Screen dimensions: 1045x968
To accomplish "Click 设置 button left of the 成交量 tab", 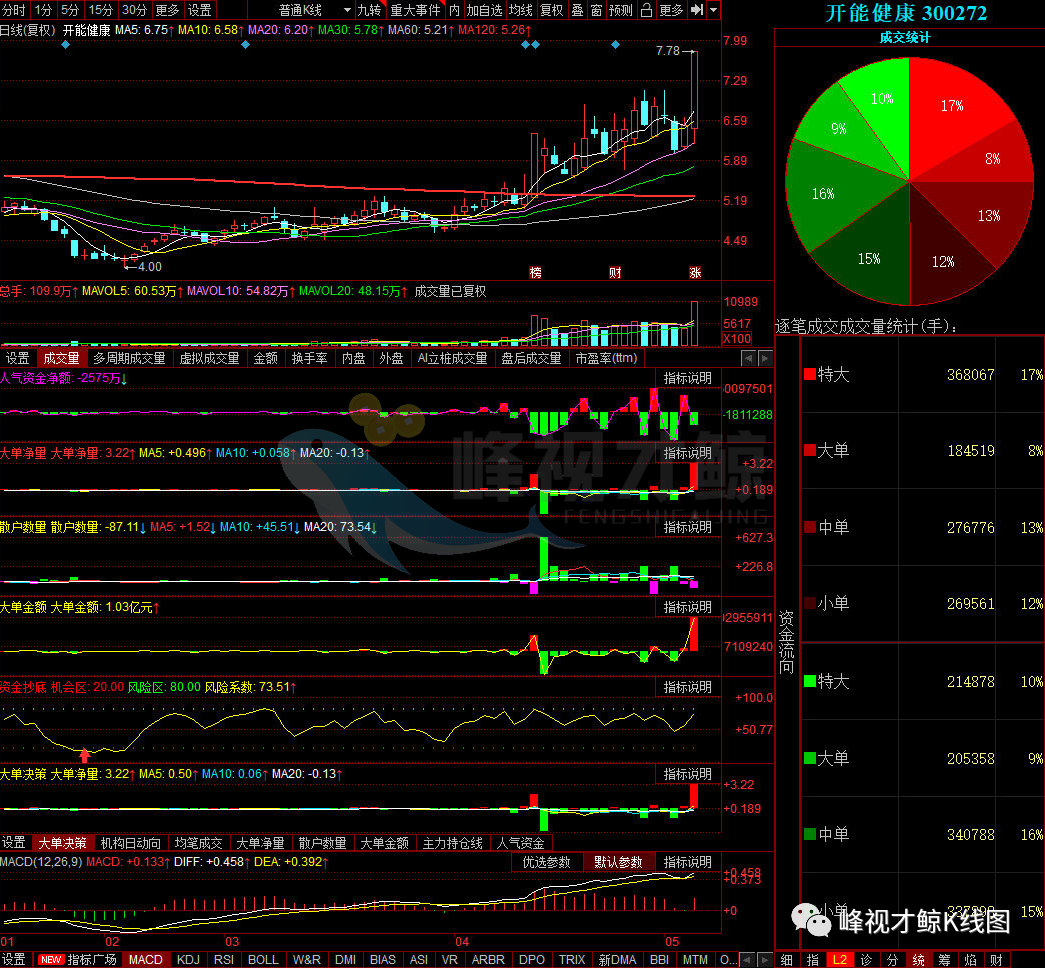I will 17,358.
